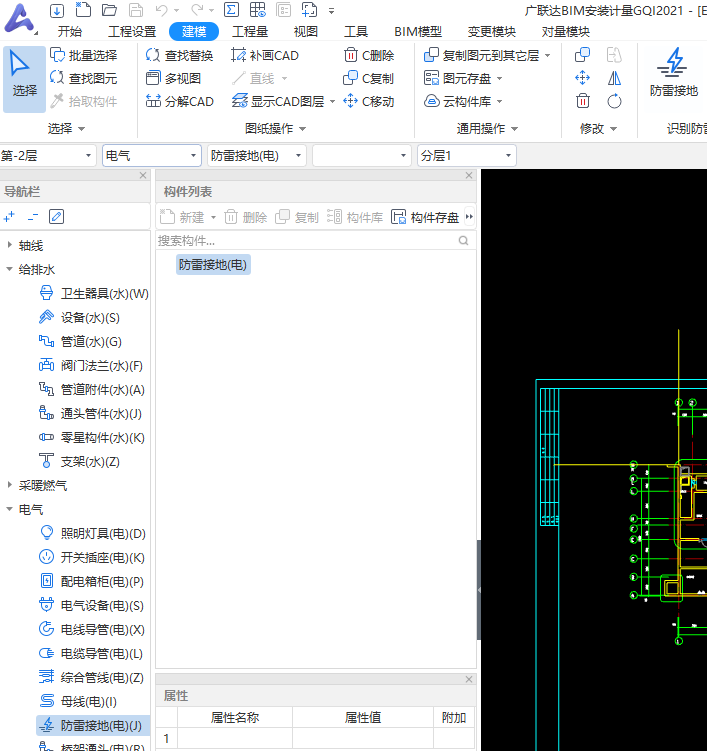This screenshot has width=707, height=751.
Task: Click the delete trash icon in 修改 group
Action: [x=582, y=101]
